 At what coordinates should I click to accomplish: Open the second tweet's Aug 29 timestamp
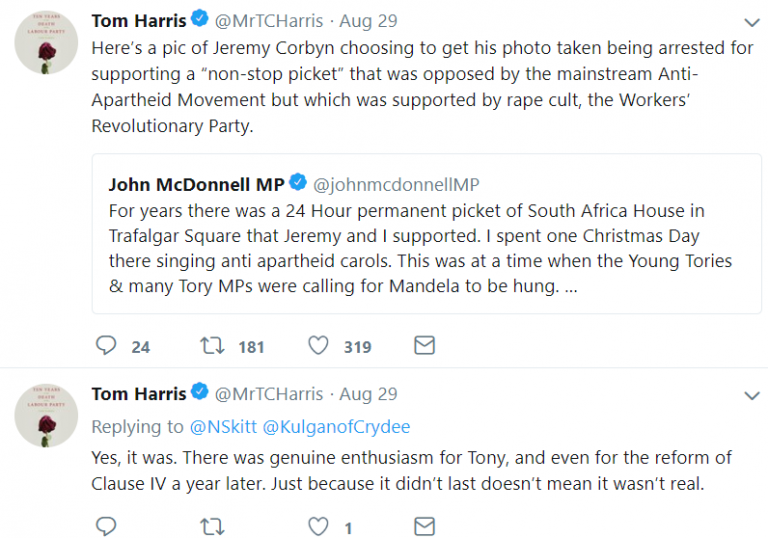point(368,394)
